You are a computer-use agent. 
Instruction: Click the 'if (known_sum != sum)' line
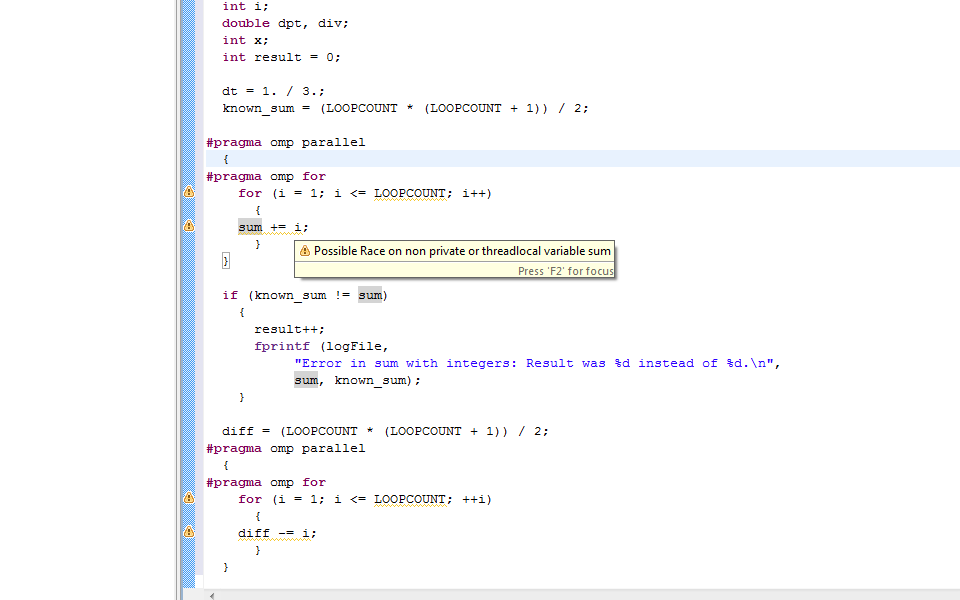pos(305,295)
